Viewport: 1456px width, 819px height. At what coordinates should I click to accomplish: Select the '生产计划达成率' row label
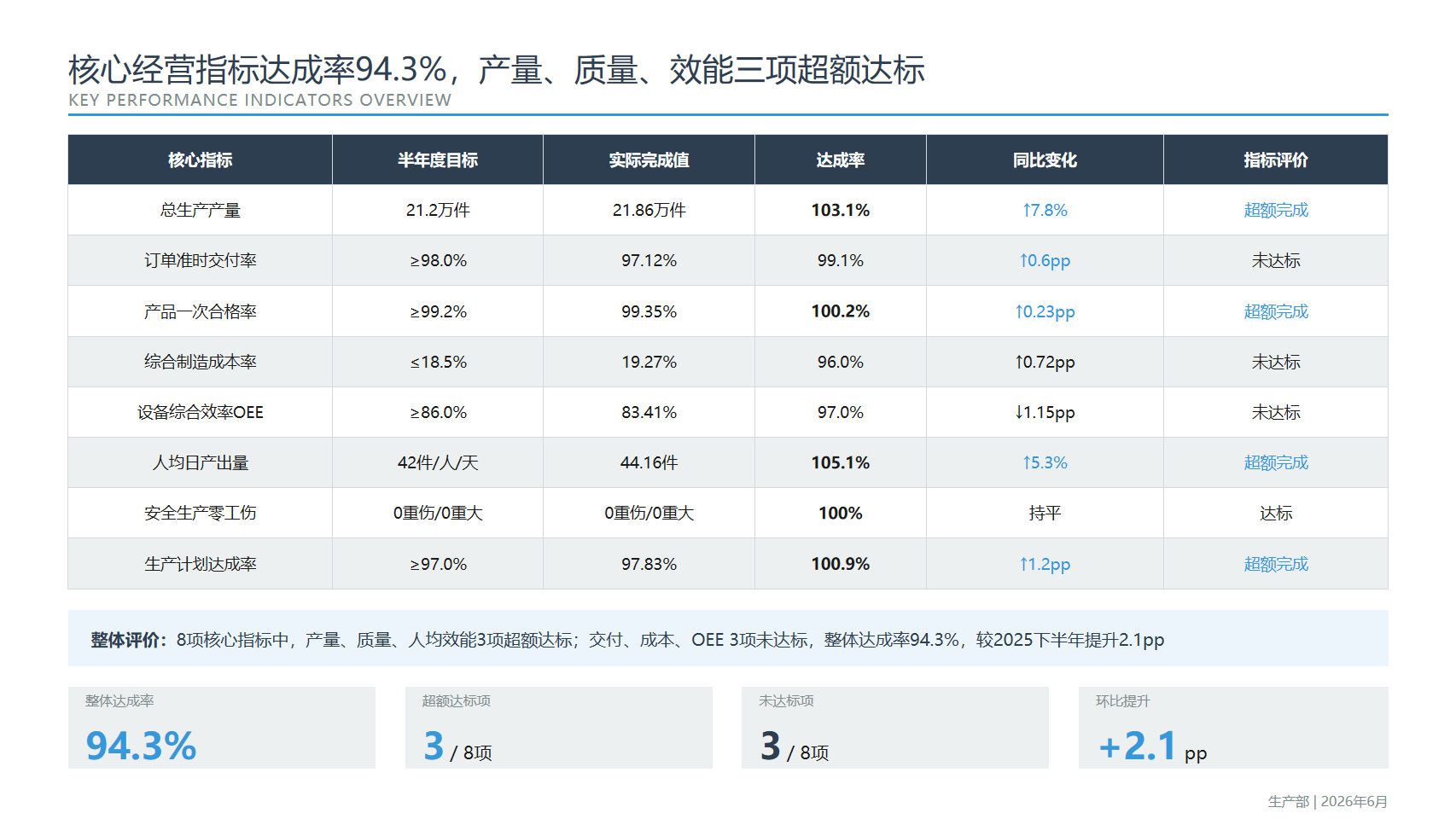[201, 564]
